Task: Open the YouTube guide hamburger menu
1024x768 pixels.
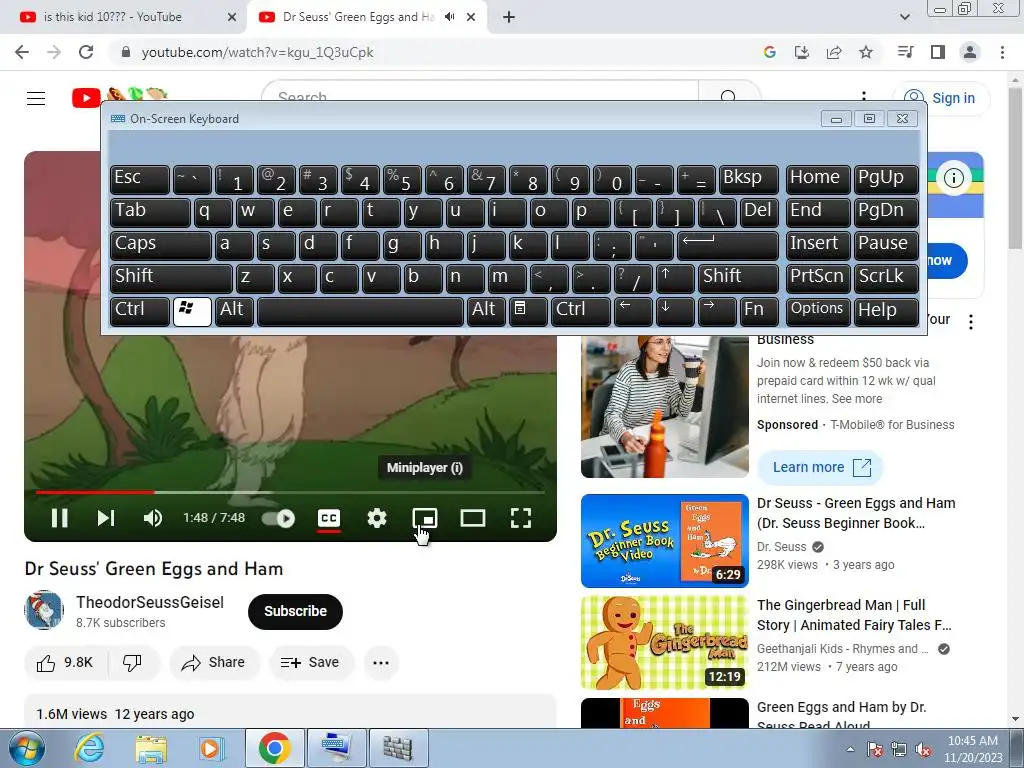Action: (36, 98)
